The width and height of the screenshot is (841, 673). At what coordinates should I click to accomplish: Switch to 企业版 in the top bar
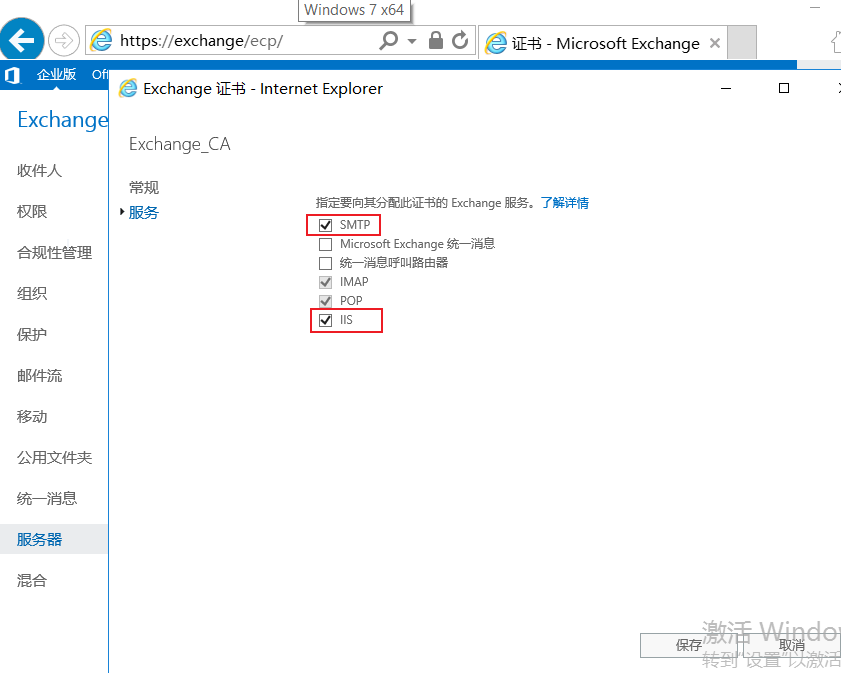56,75
